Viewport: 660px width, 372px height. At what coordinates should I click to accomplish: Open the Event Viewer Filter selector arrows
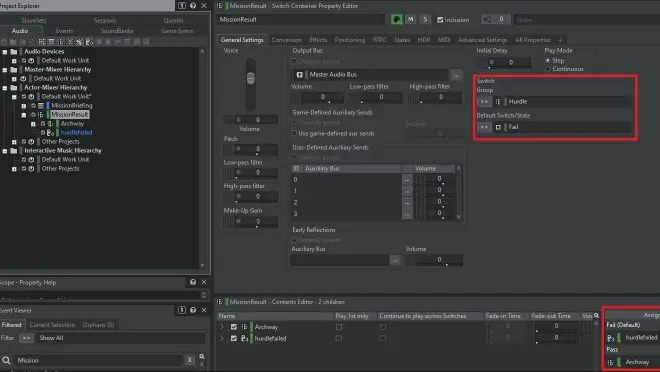pyautogui.click(x=26, y=338)
